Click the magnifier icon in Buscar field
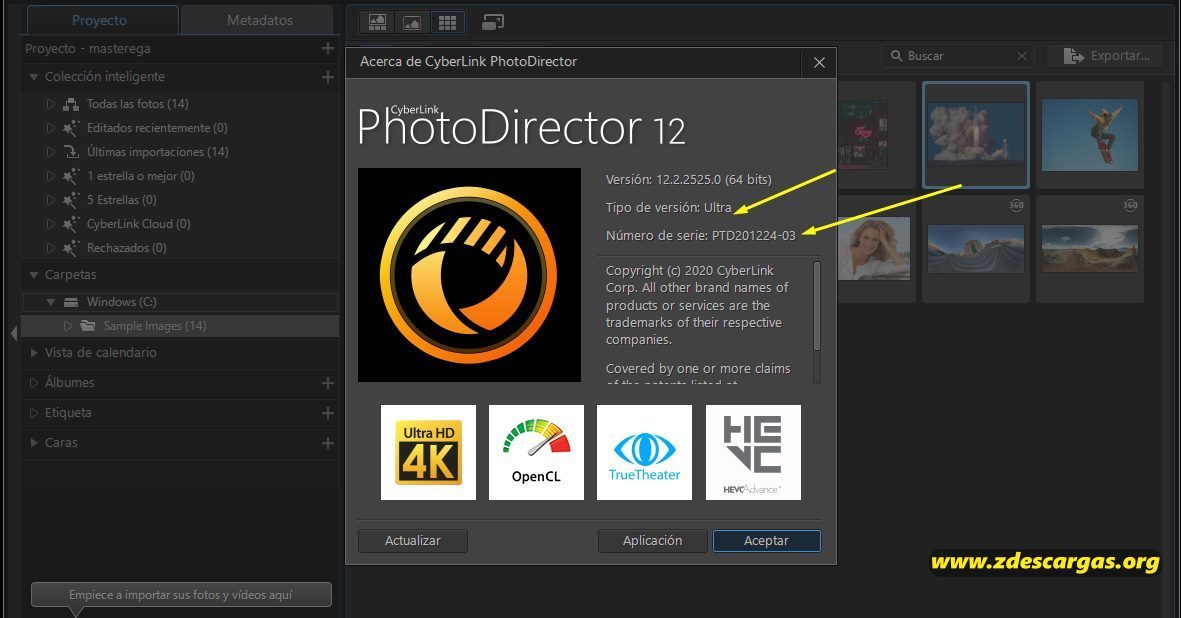Screen dimensions: 1181x618 click(896, 56)
